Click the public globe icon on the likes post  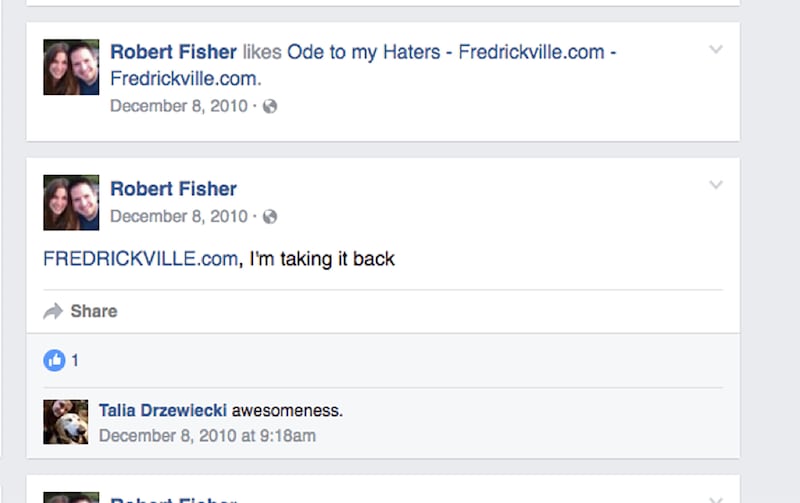click(269, 106)
